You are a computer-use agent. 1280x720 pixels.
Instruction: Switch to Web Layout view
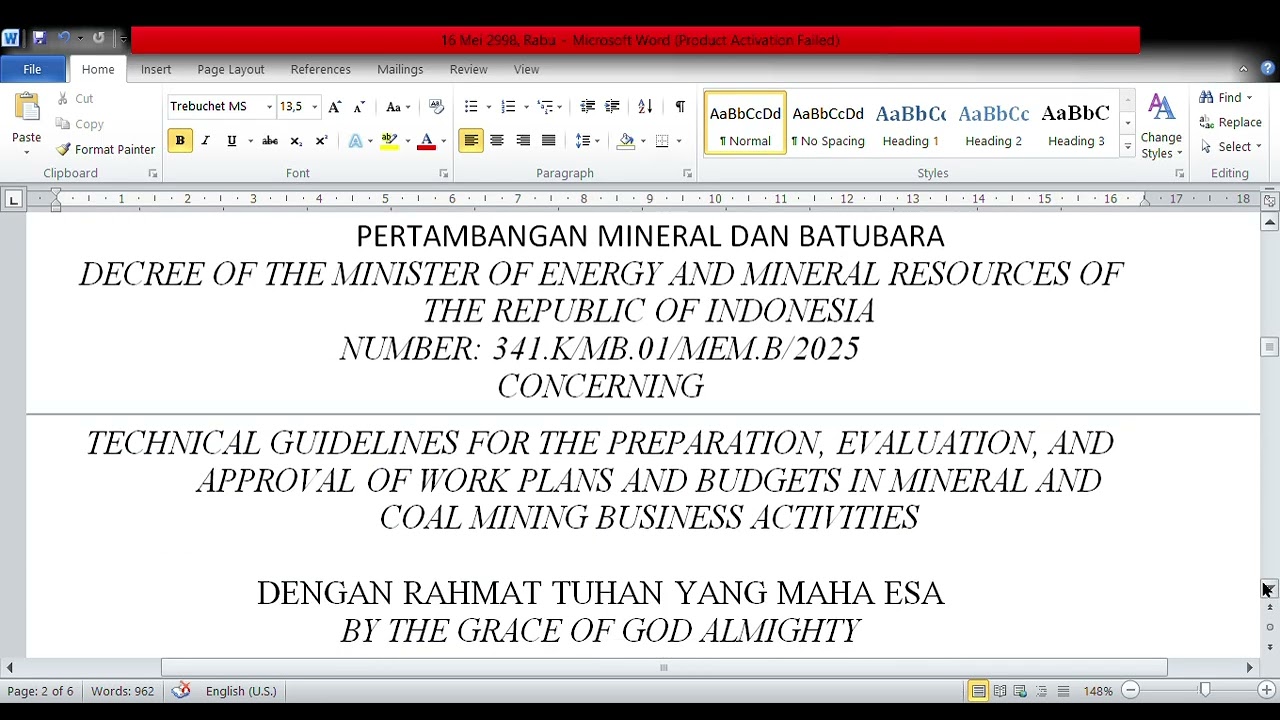(x=1020, y=691)
